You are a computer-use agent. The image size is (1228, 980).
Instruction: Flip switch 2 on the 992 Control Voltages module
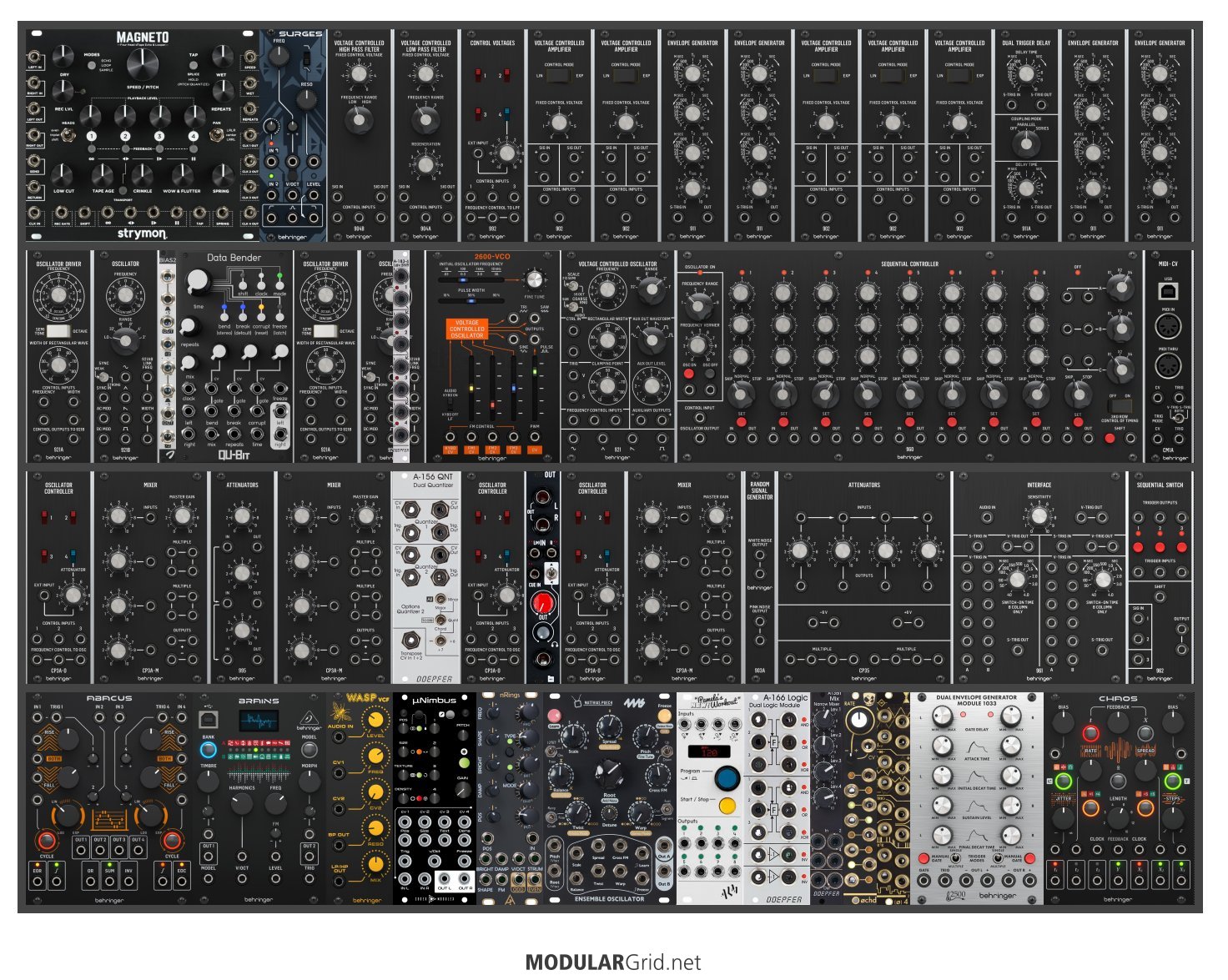click(x=507, y=76)
